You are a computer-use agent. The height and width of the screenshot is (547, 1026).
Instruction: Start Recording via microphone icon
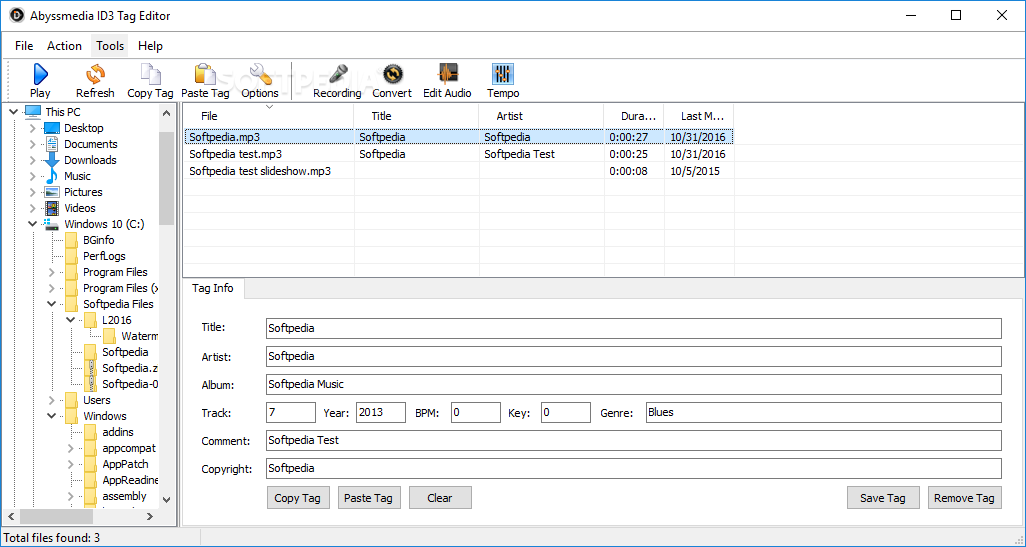337,81
